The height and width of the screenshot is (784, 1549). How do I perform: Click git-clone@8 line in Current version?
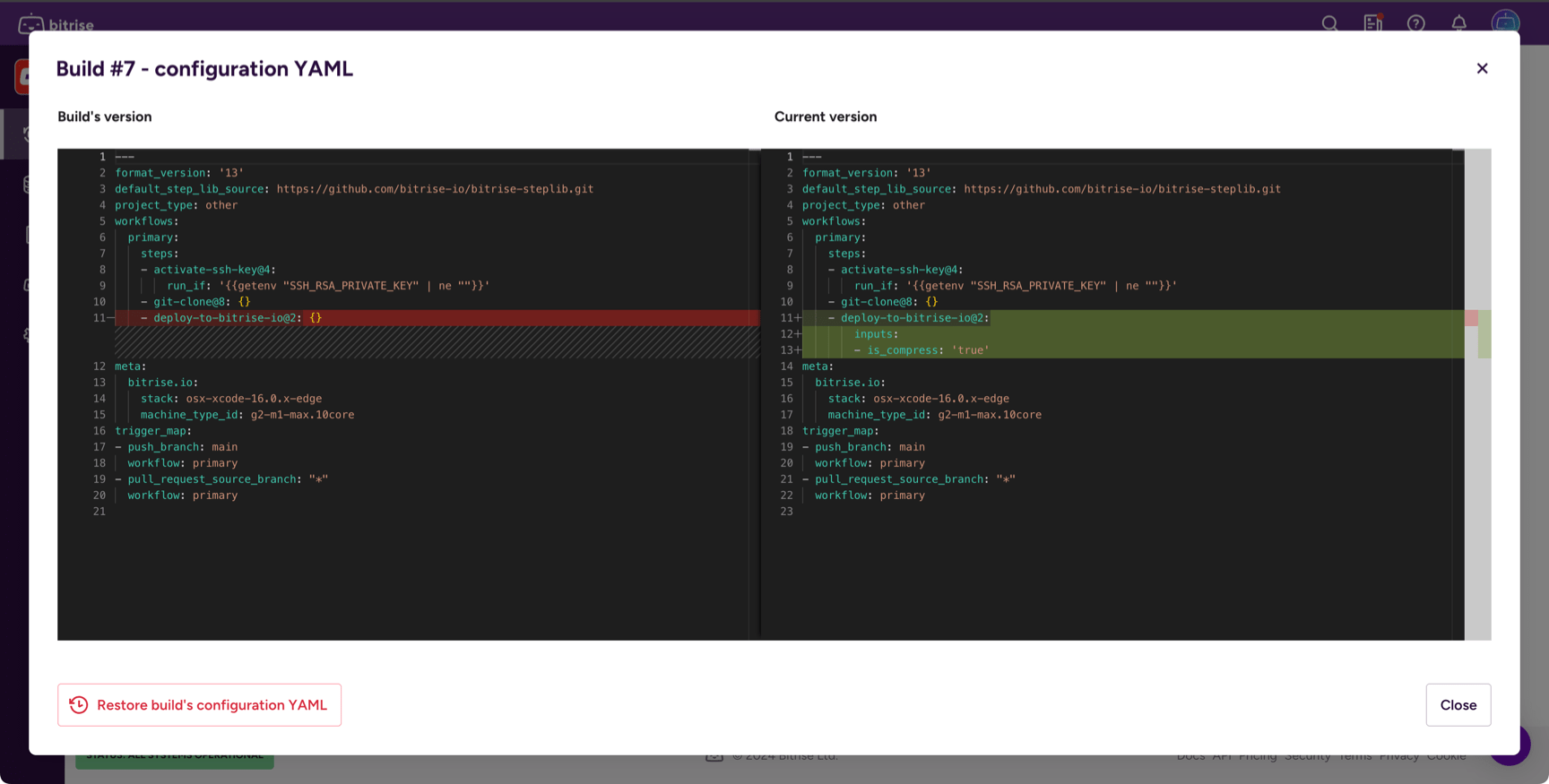point(883,302)
